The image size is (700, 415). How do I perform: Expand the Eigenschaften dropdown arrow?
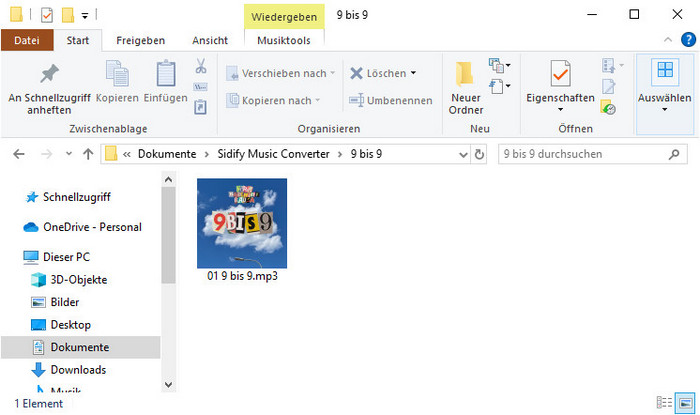coord(560,110)
